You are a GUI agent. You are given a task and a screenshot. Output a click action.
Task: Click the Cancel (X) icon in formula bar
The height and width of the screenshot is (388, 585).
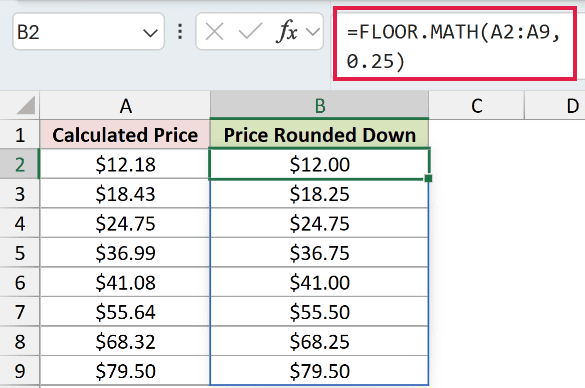[215, 32]
